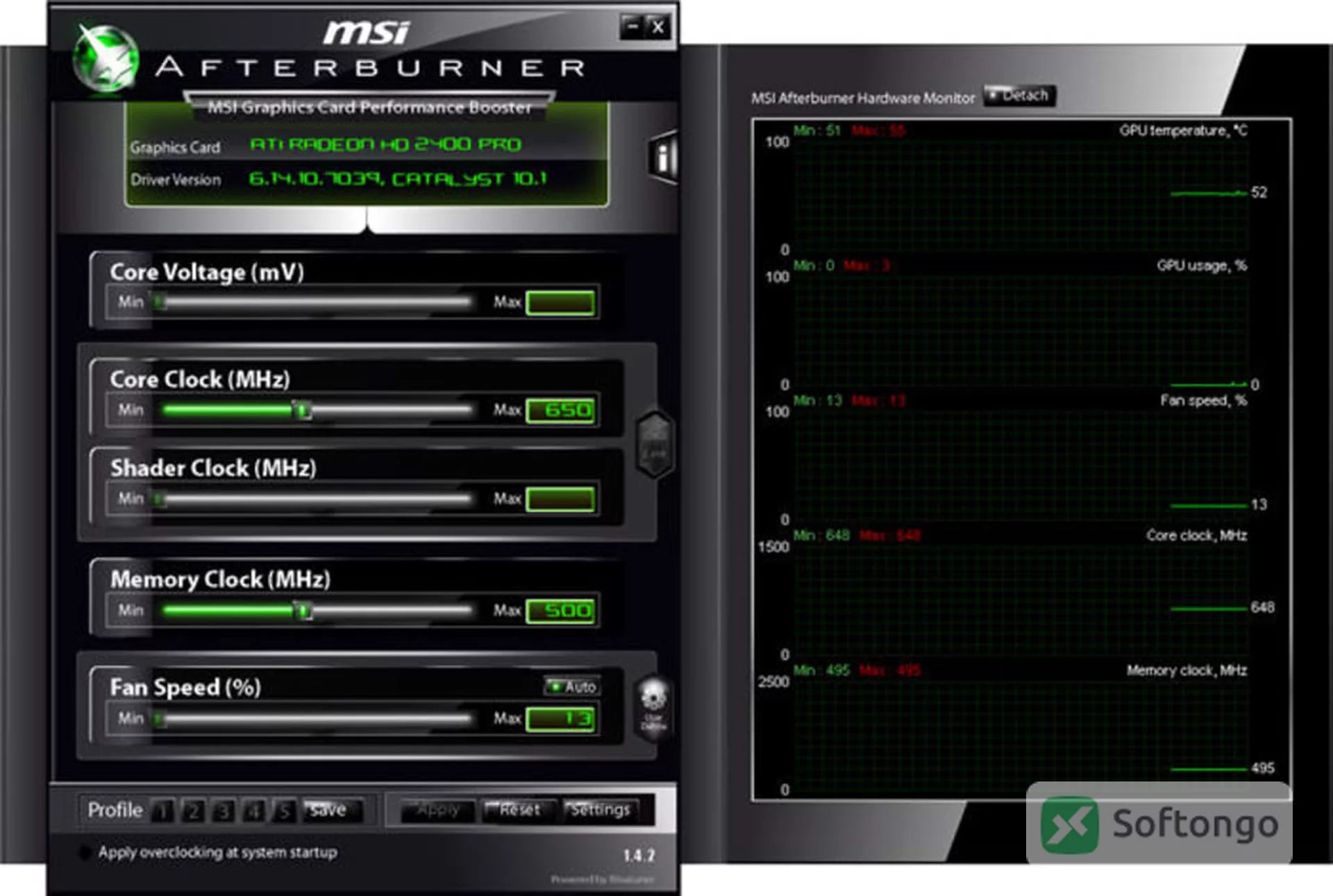The image size is (1333, 896).
Task: Click the Core clock monitor graph
Action: (x=1021, y=600)
